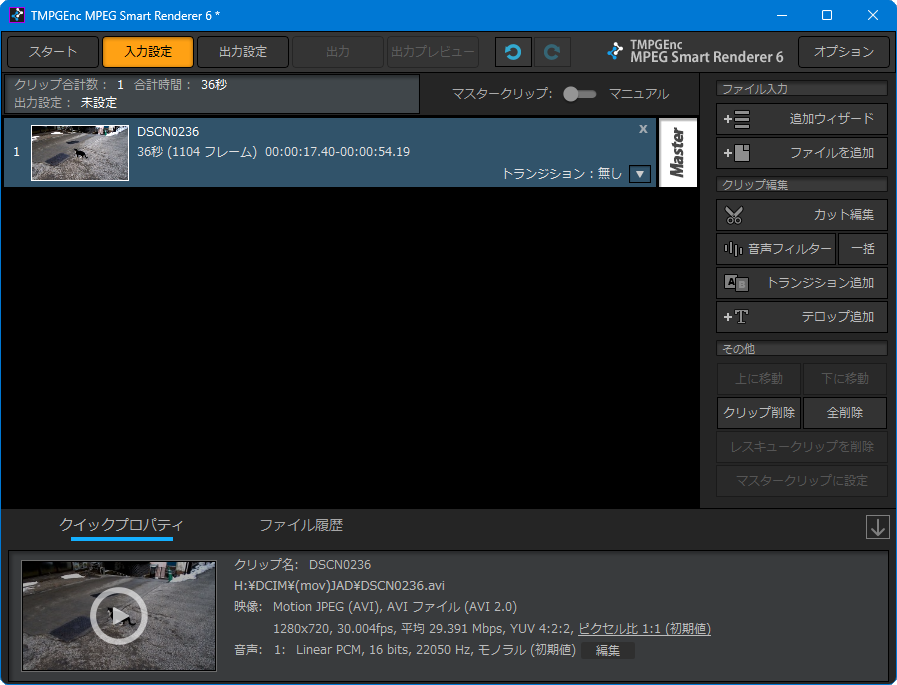Open カット編集 for the clip

point(801,215)
